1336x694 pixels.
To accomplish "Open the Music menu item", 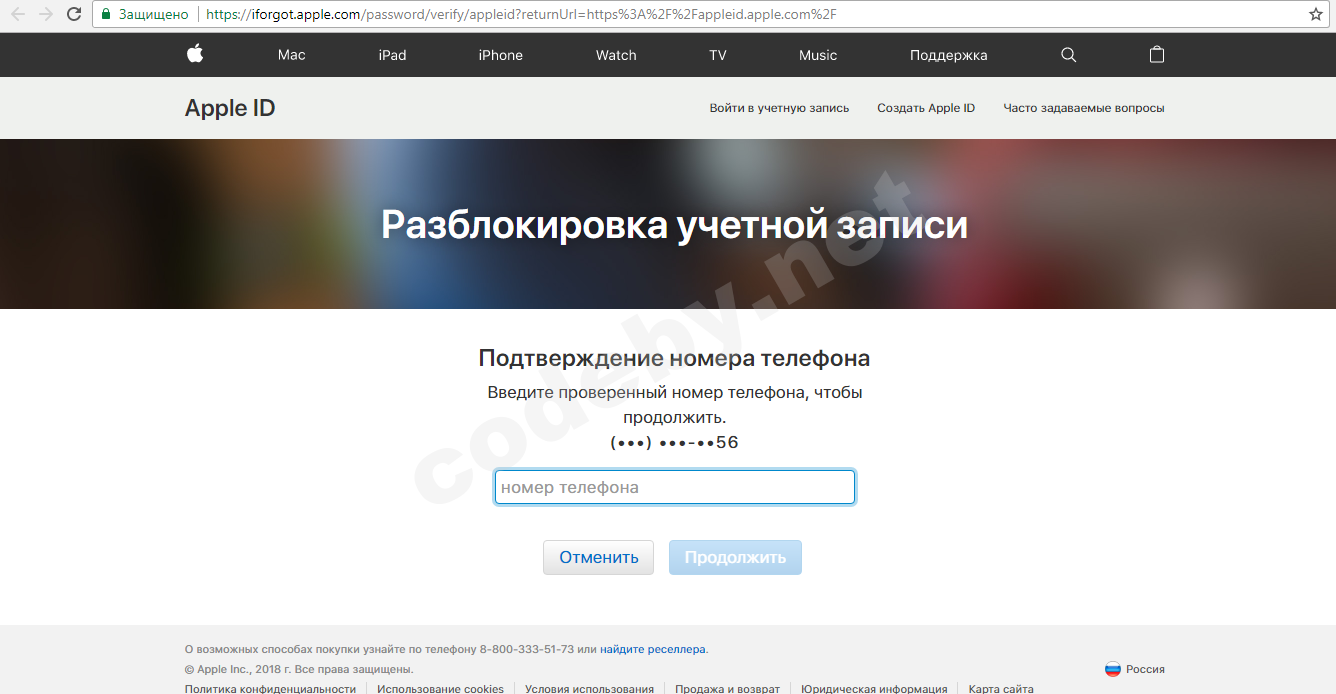I will [x=818, y=55].
